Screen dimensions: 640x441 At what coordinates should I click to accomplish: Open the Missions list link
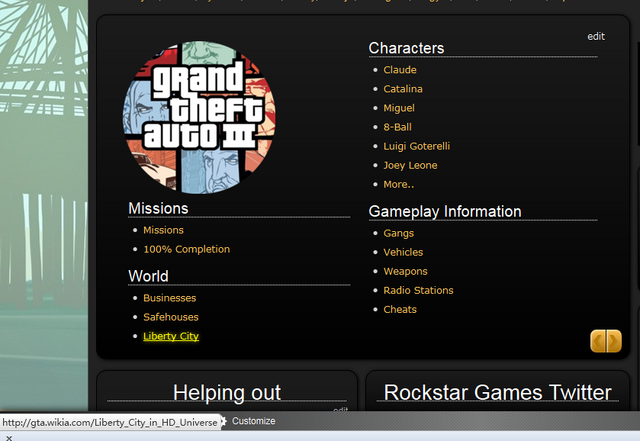pyautogui.click(x=163, y=230)
